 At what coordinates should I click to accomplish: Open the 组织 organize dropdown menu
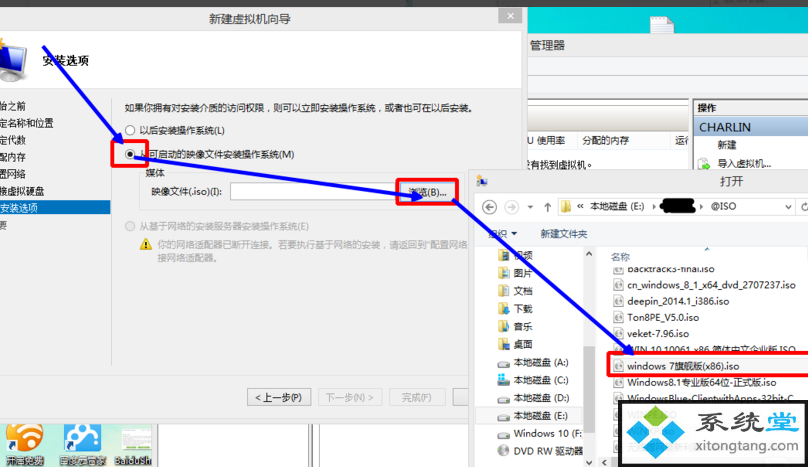pyautogui.click(x=502, y=234)
